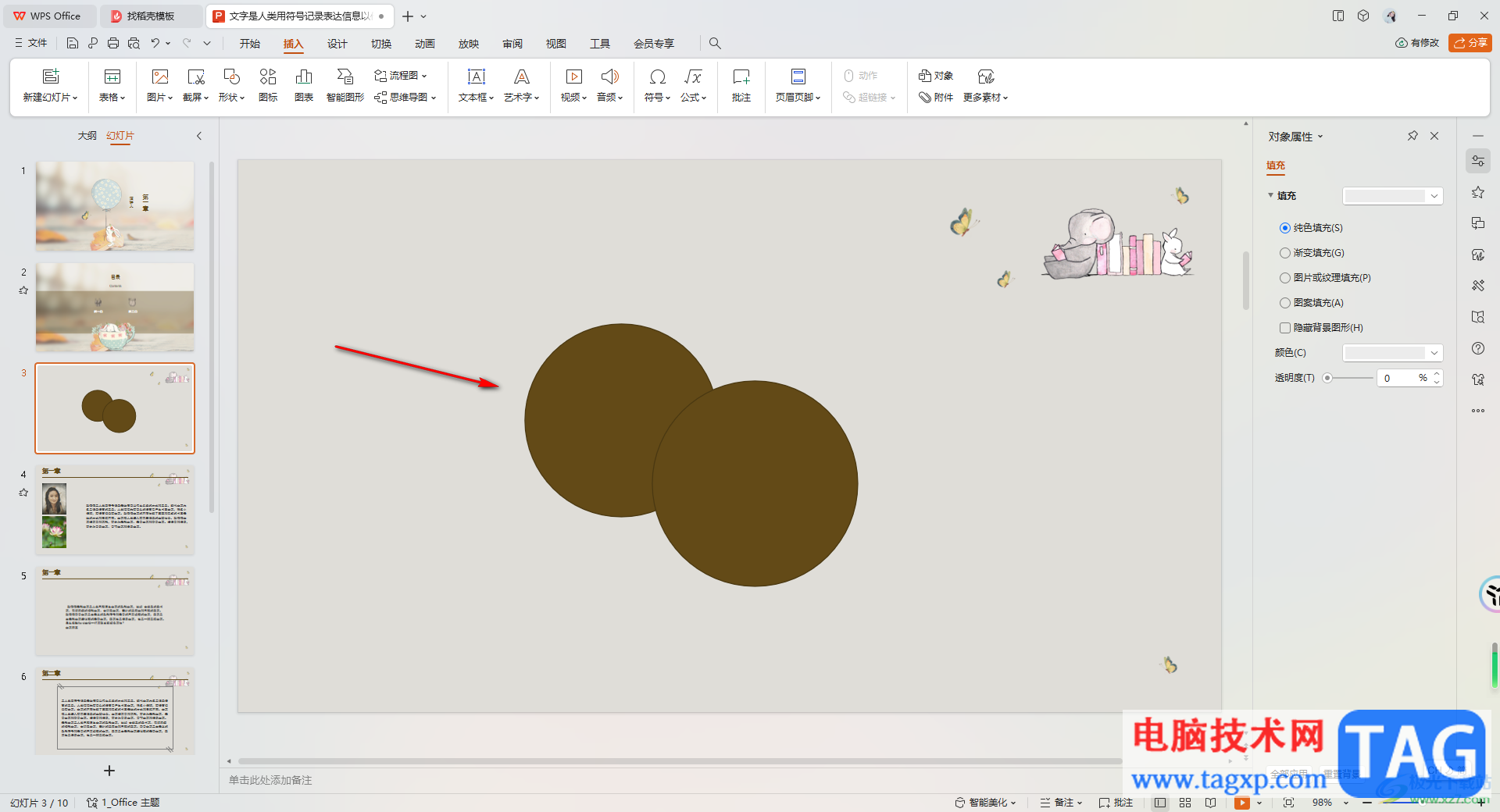This screenshot has height=812, width=1500.
Task: Click the Print icon in quick toolbar
Action: pos(113,43)
